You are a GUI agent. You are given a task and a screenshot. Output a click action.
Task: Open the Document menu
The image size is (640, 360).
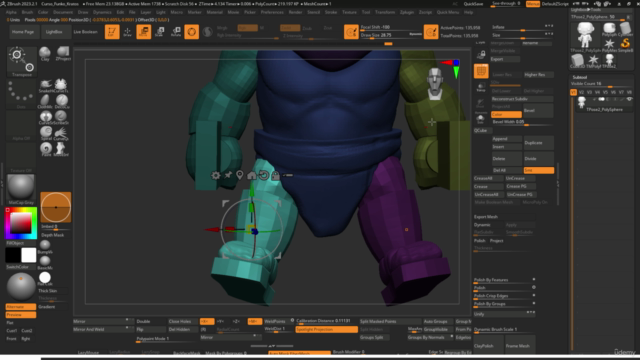click(63, 12)
